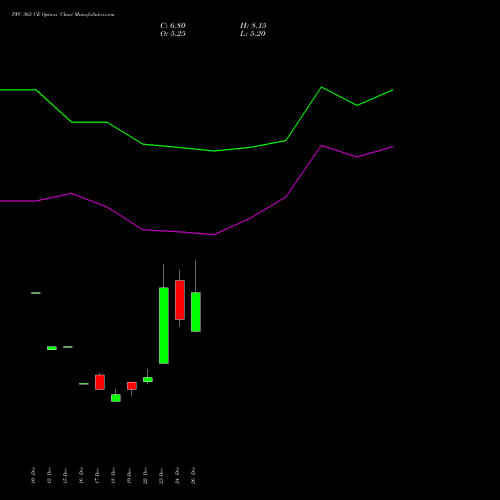Click the close value C: 6.80
Image resolution: width=500 pixels, height=500 pixels.
point(173,26)
